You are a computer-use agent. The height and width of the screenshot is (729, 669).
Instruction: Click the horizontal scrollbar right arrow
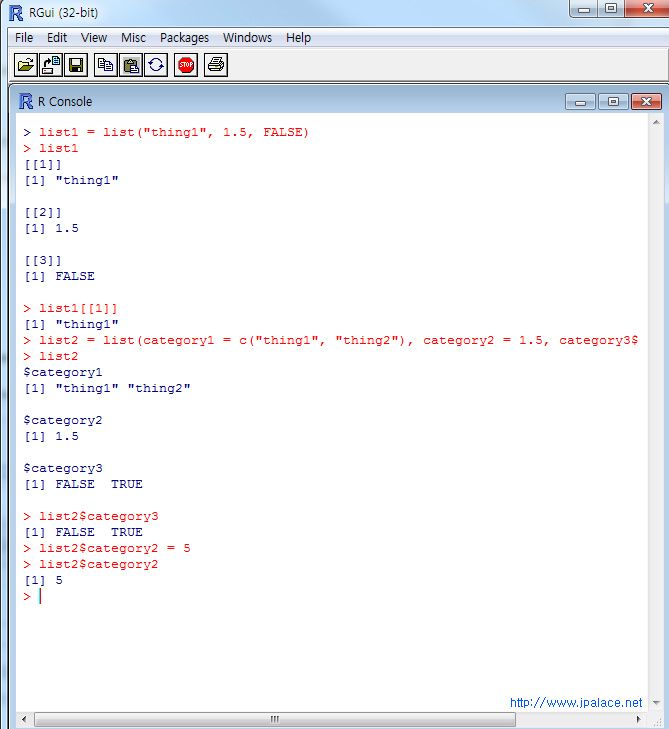639,719
